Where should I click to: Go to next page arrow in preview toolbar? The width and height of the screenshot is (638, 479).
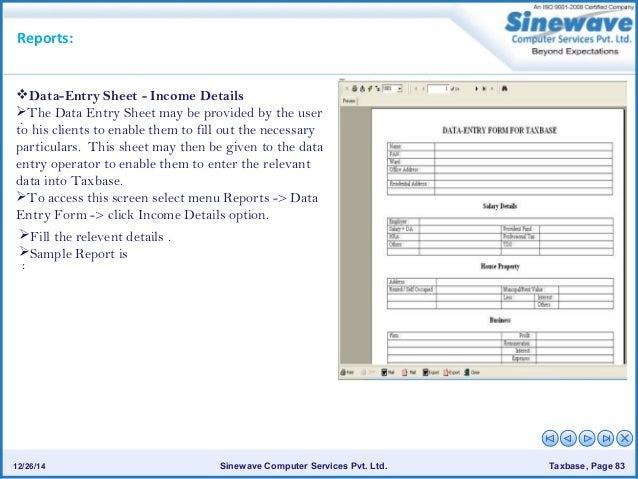(476, 89)
